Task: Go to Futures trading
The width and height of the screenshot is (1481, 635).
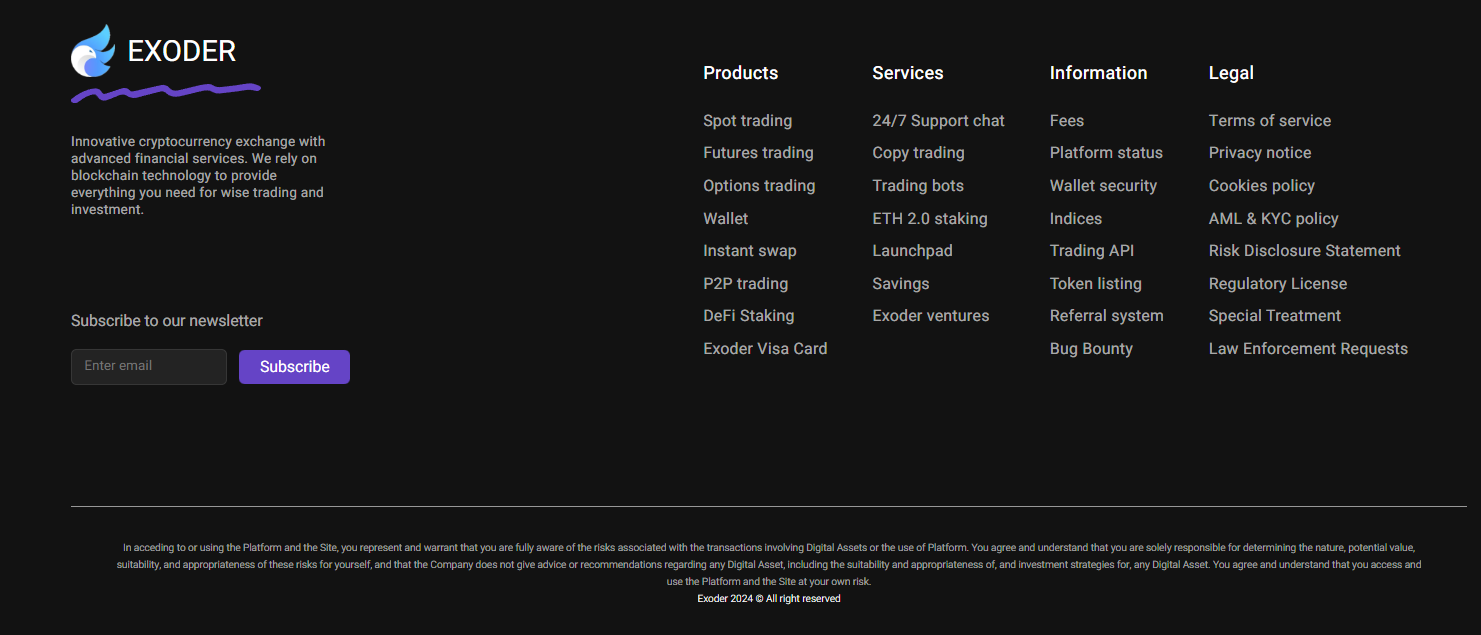Action: [x=758, y=153]
